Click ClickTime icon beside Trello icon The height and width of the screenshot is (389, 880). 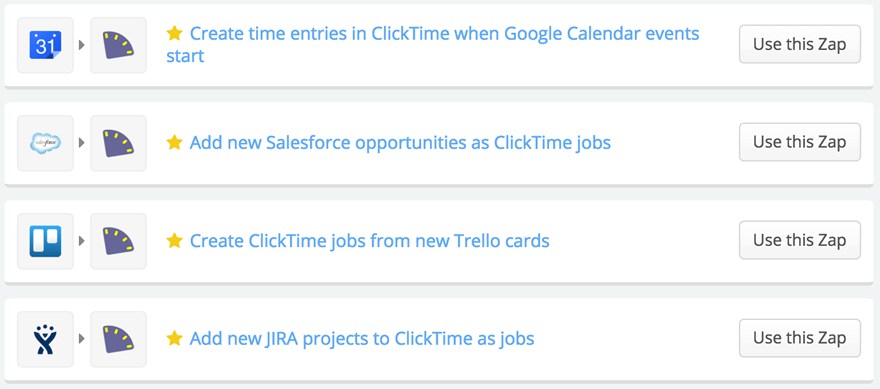click(118, 241)
